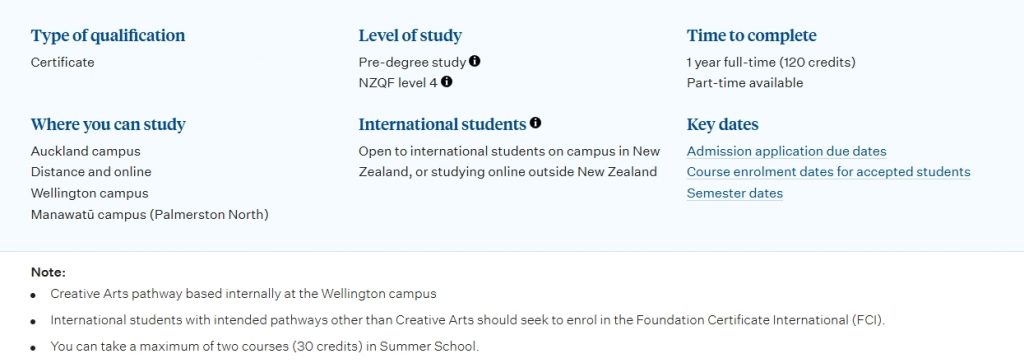Open Admission application due dates link

point(786,151)
